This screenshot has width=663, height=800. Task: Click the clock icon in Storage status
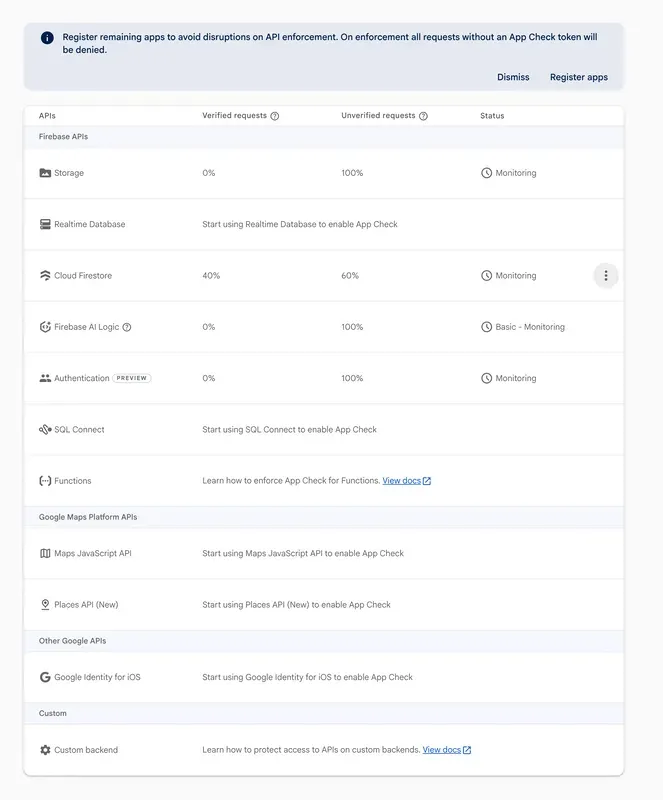[486, 173]
